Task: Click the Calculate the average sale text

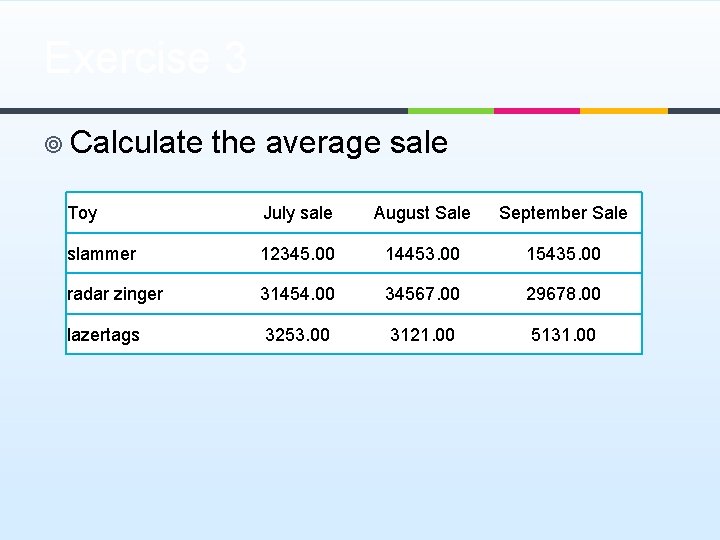Action: (x=259, y=143)
